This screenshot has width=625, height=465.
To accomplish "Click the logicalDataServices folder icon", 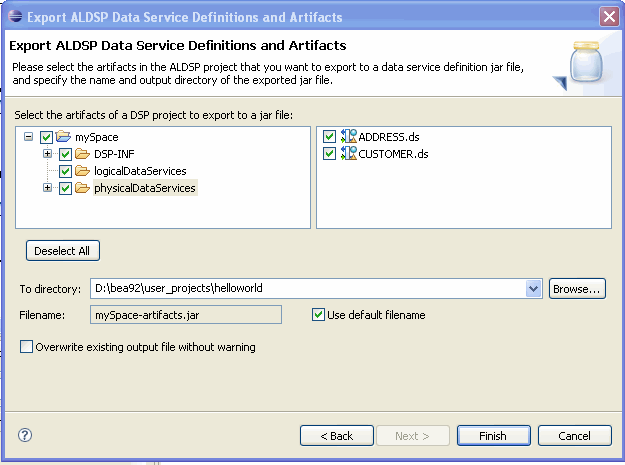I will (83, 171).
